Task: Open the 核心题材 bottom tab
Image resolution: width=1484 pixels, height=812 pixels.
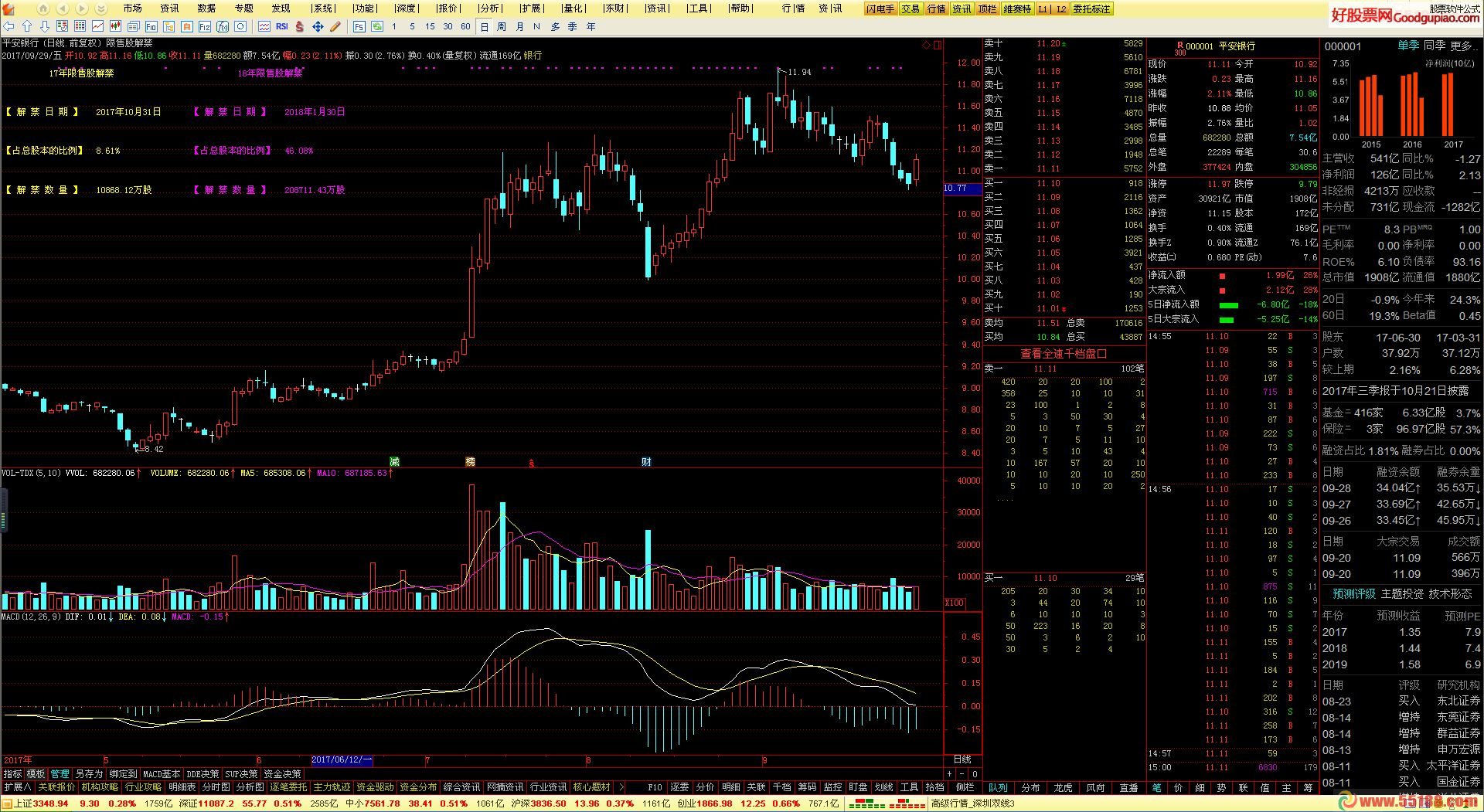Action: click(591, 787)
